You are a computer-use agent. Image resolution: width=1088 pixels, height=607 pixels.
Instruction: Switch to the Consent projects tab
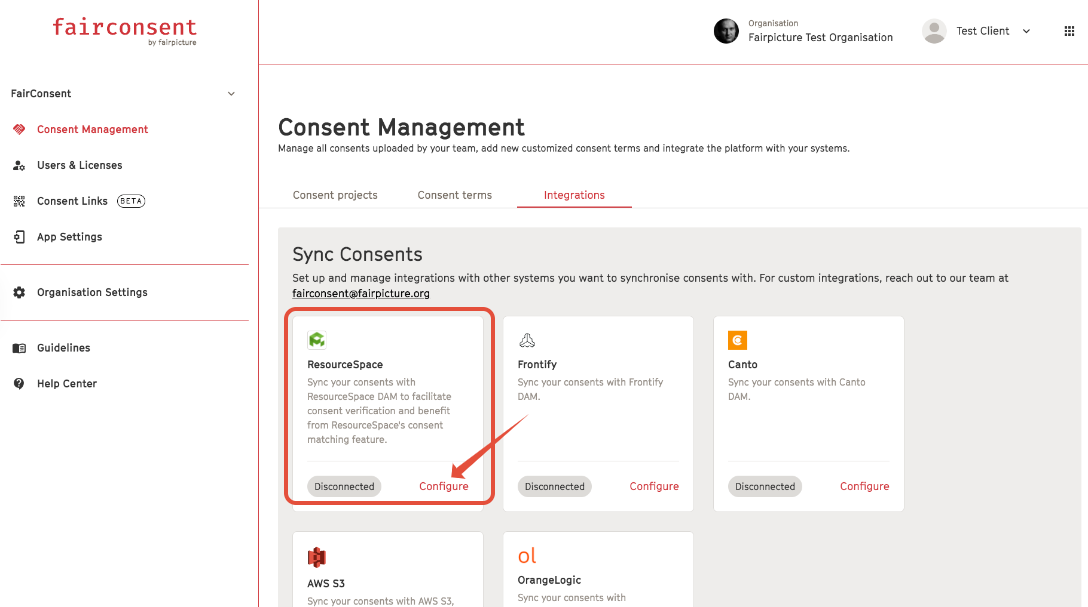point(335,195)
